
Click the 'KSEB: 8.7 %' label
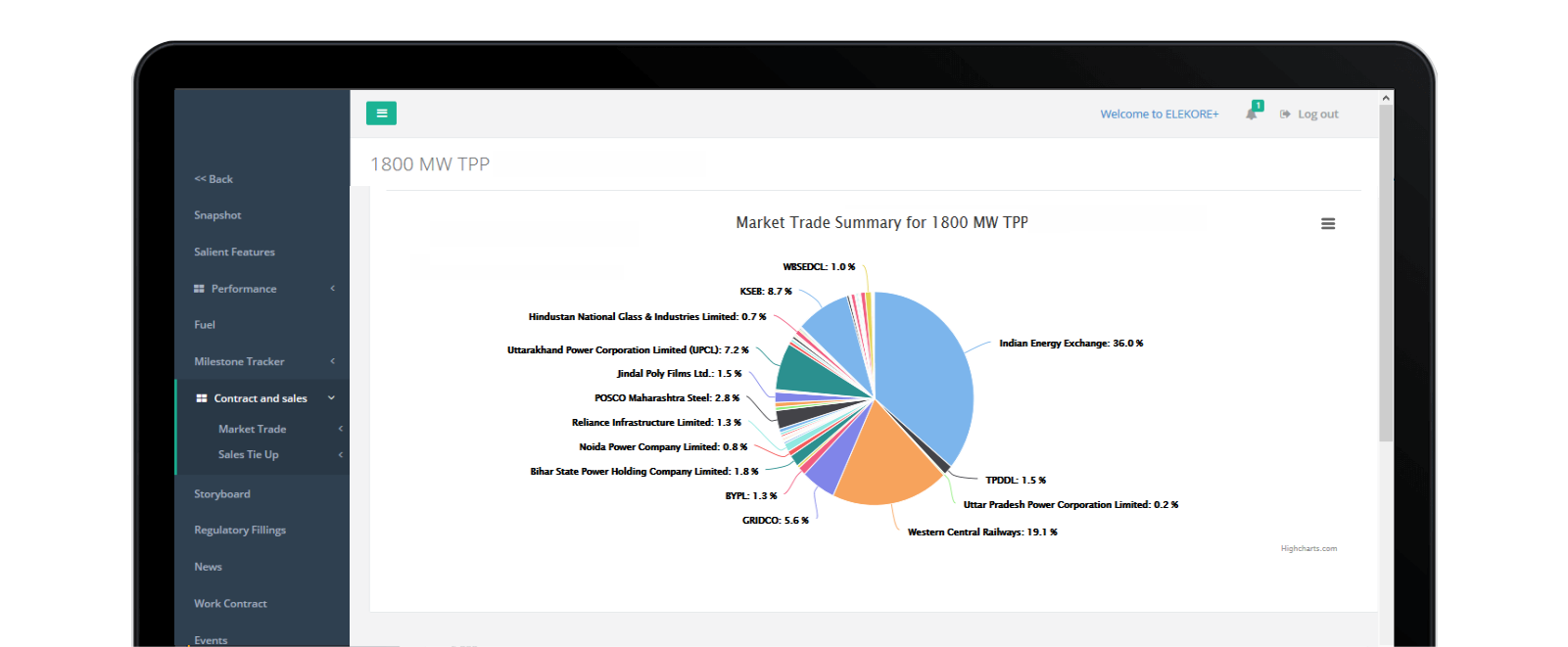[766, 292]
